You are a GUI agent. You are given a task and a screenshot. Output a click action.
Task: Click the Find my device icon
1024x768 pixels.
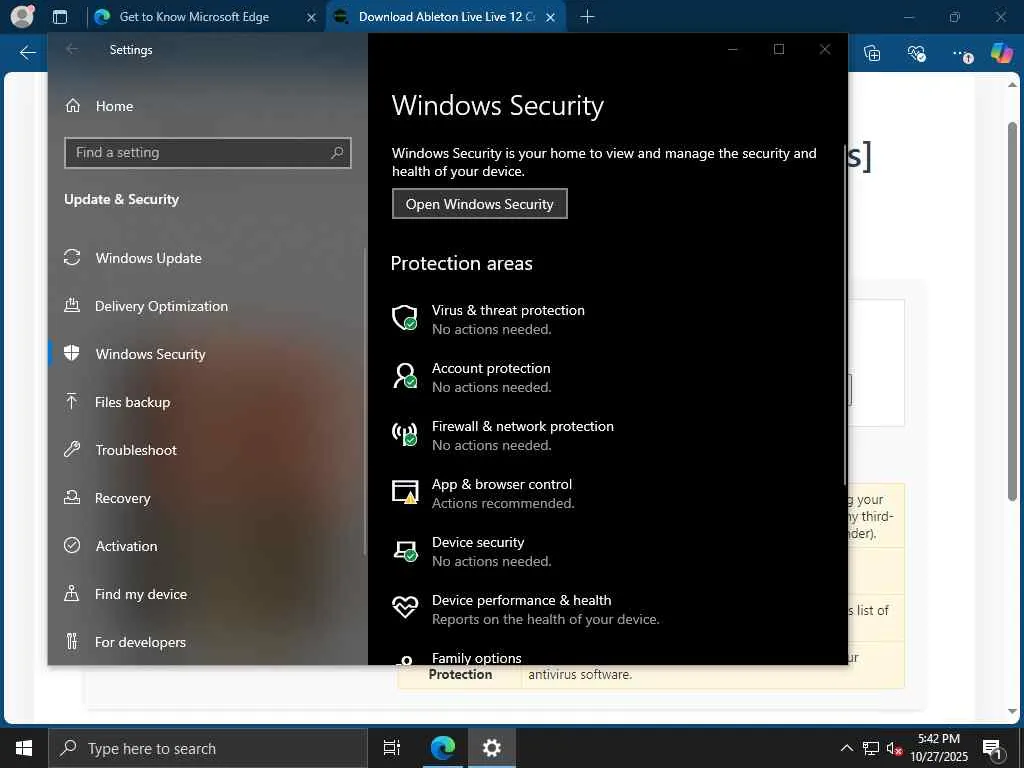(x=72, y=593)
